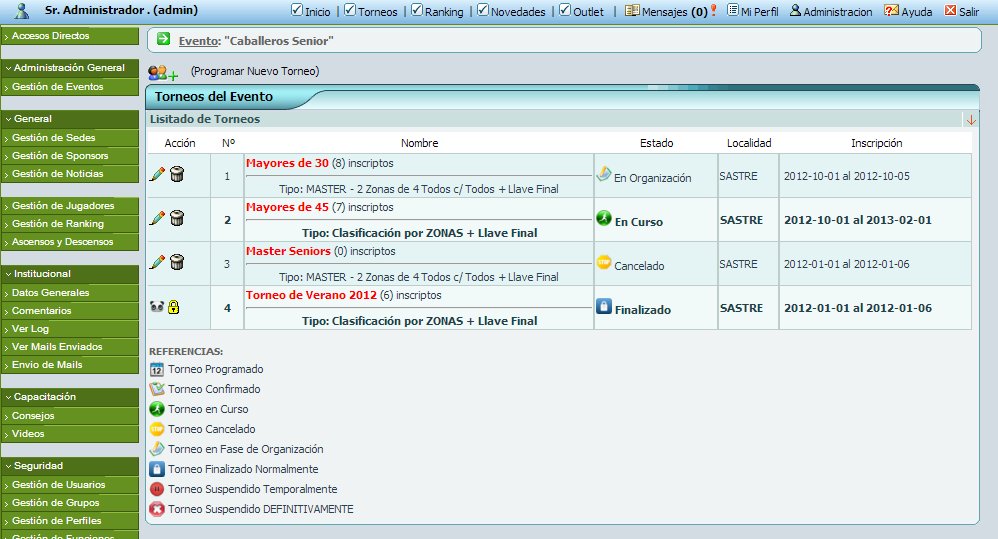Click the padlock icon for Torneo de Verano 2012
998x539 pixels.
coord(174,307)
